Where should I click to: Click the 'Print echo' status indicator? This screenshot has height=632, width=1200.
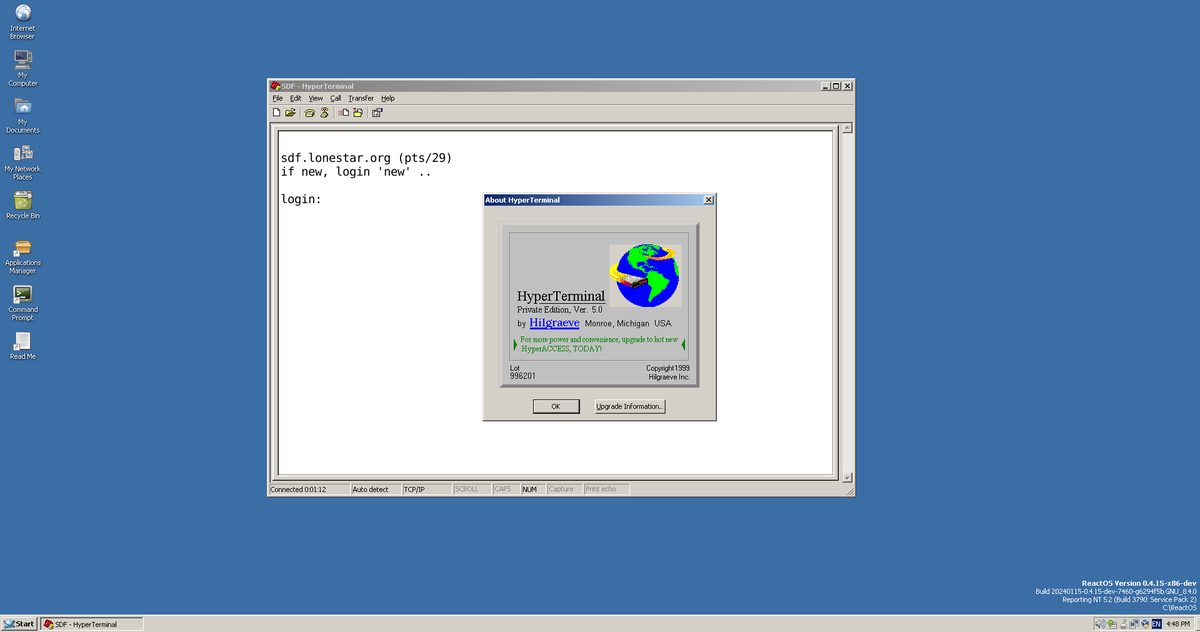click(x=606, y=489)
